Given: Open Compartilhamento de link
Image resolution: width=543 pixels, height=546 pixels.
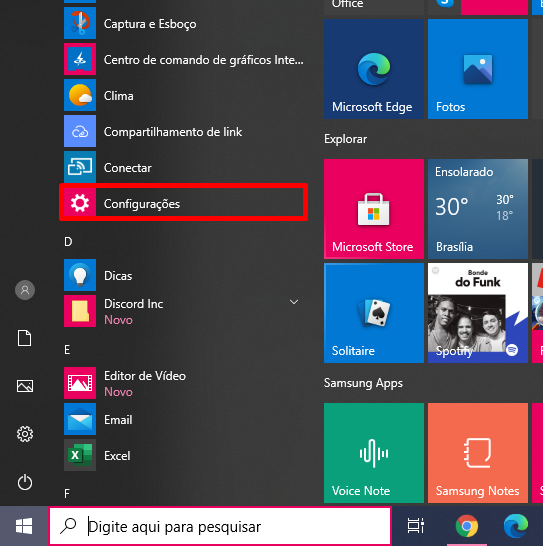Looking at the screenshot, I should pyautogui.click(x=184, y=132).
